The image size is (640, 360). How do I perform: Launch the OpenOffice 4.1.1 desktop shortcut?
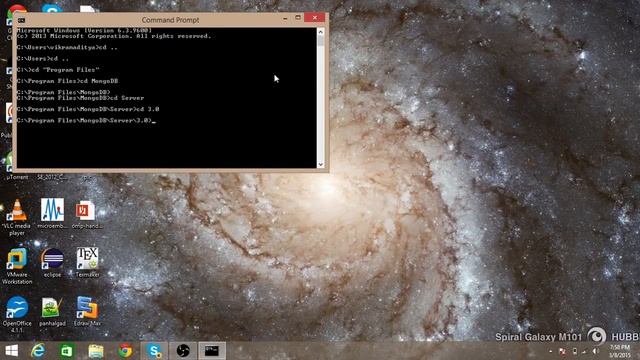click(17, 314)
